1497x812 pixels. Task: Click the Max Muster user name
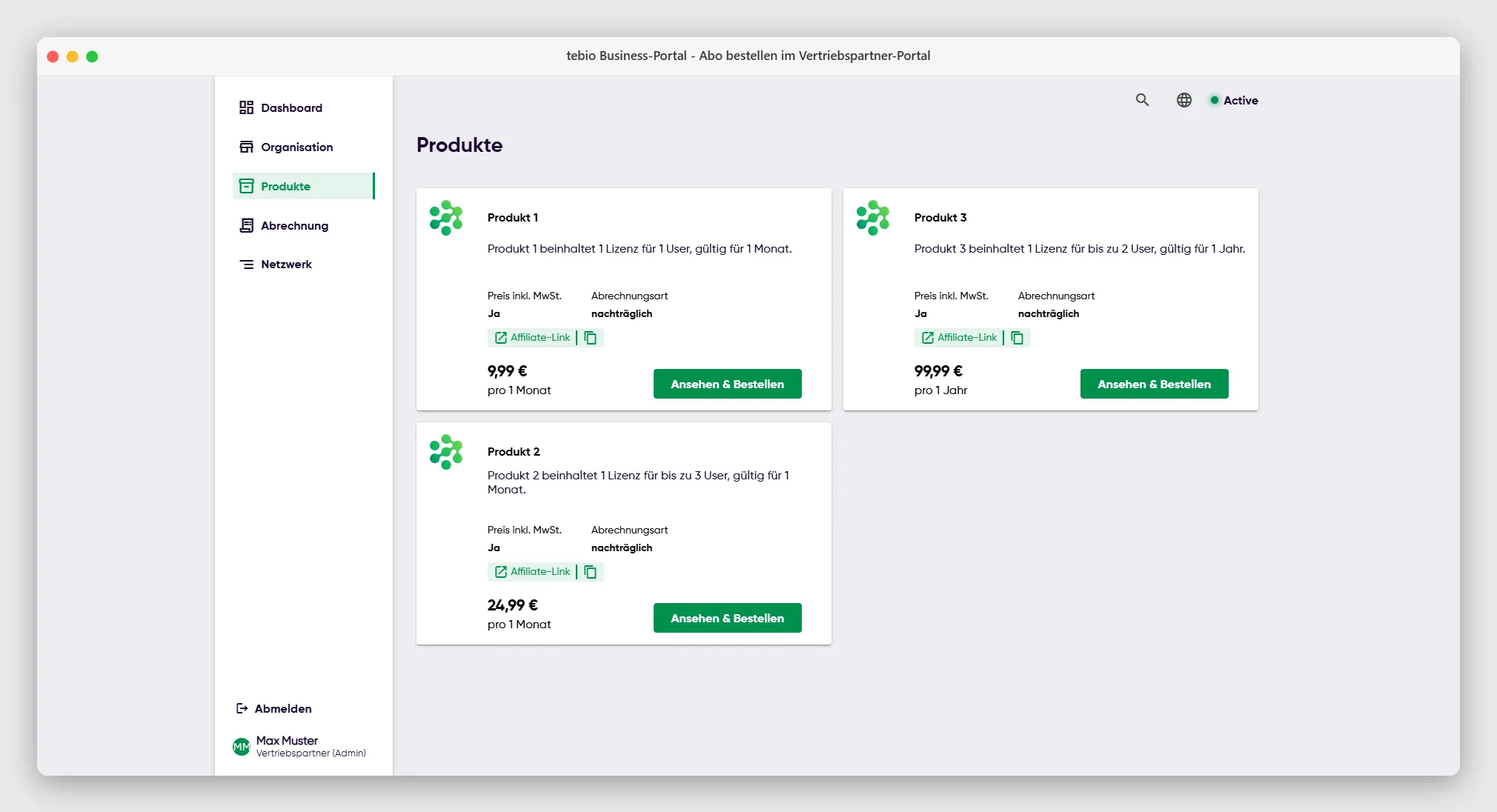click(287, 740)
